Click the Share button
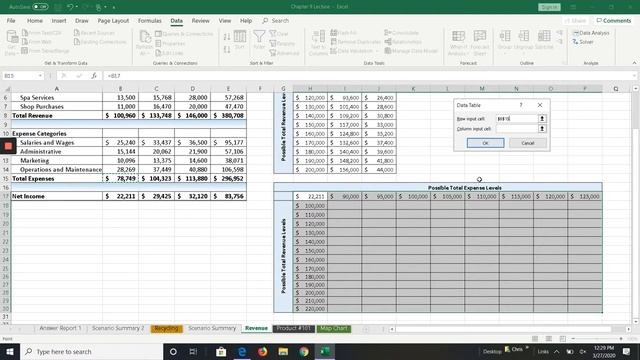This screenshot has height=360, width=640. pyautogui.click(x=575, y=20)
